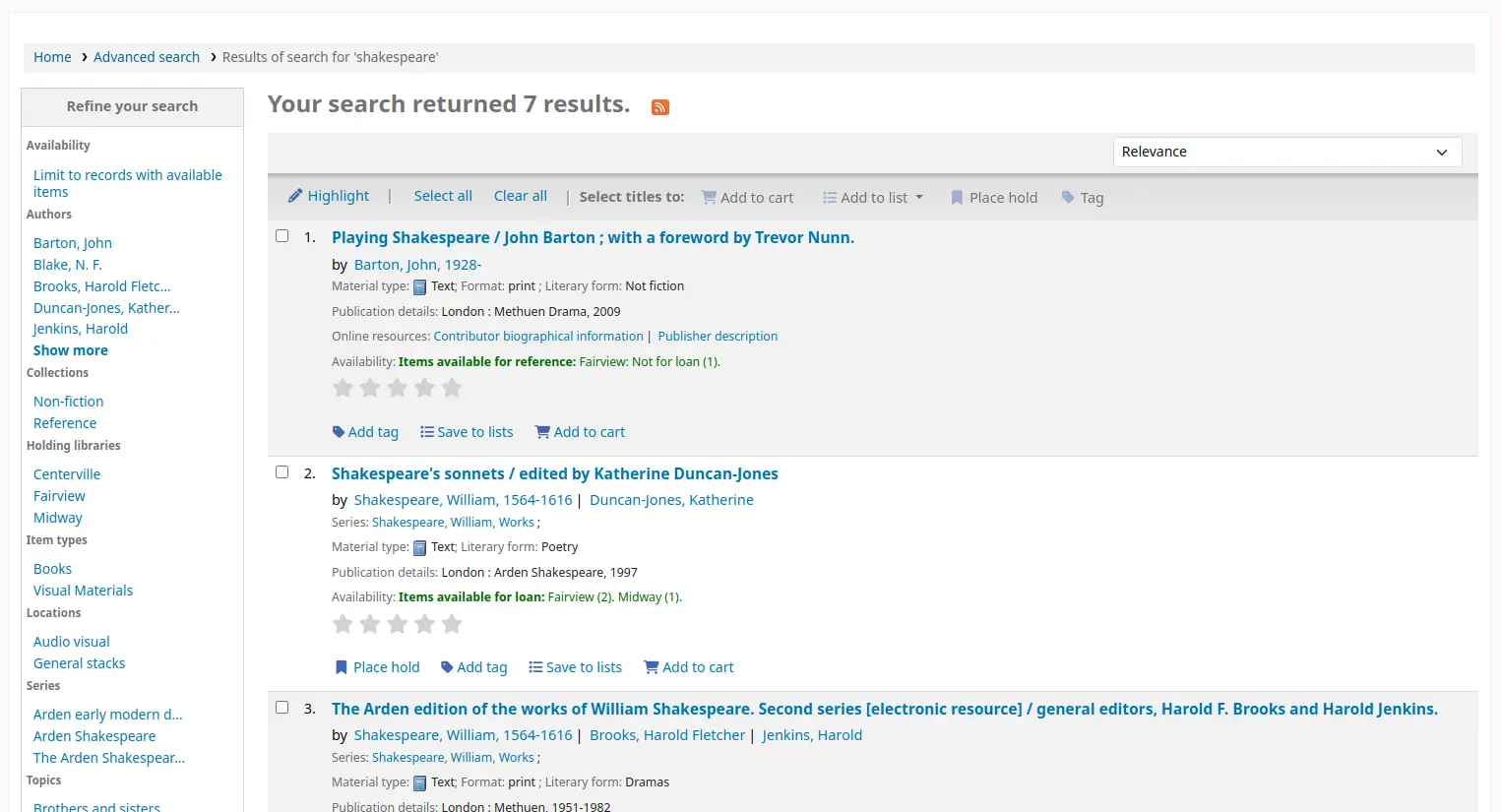Screen dimensions: 1501x812
Task: Filter by Arden Shakespeare series
Action: pos(94,736)
